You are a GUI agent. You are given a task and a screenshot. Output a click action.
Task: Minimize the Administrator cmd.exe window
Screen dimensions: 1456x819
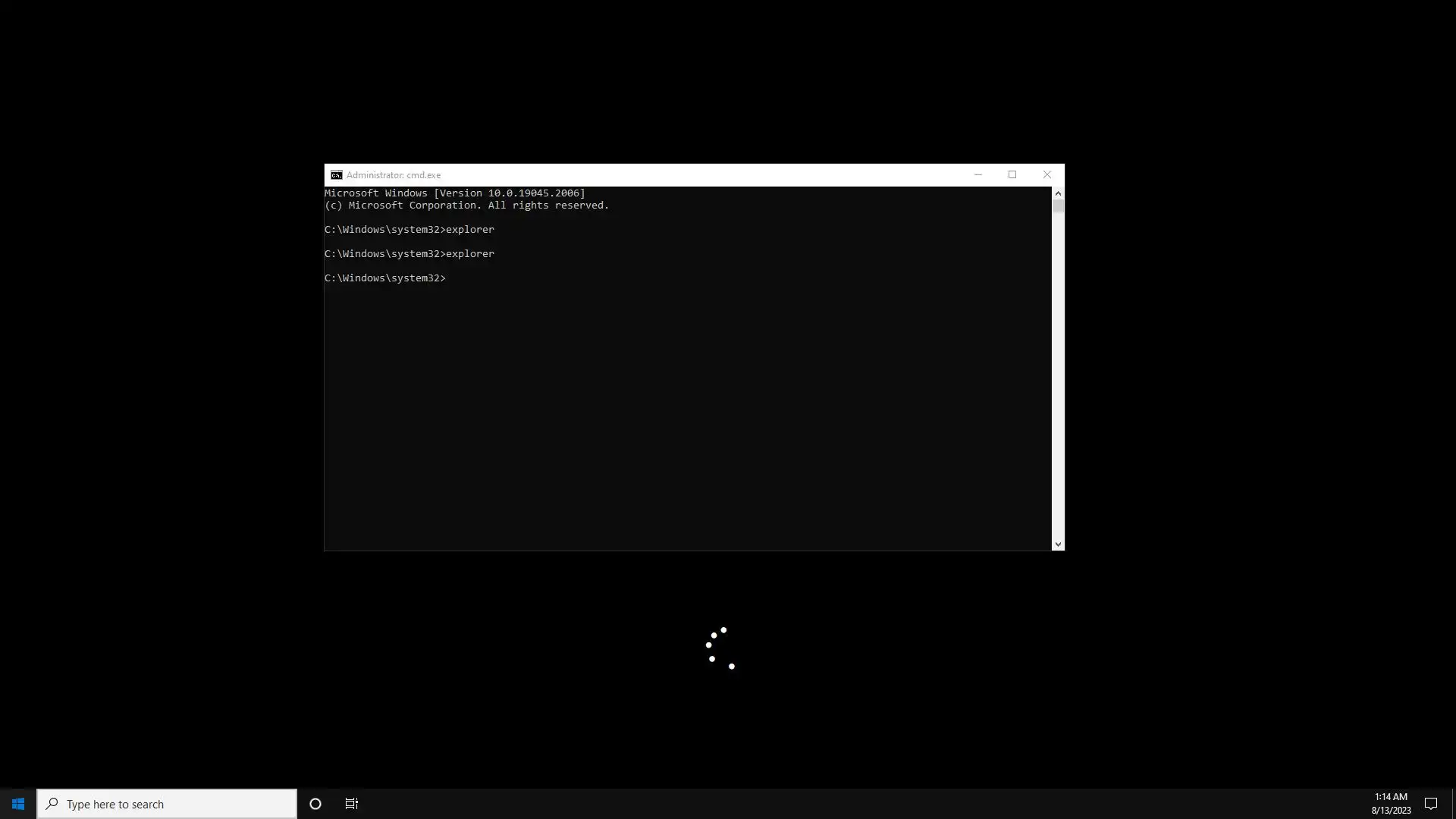click(977, 175)
